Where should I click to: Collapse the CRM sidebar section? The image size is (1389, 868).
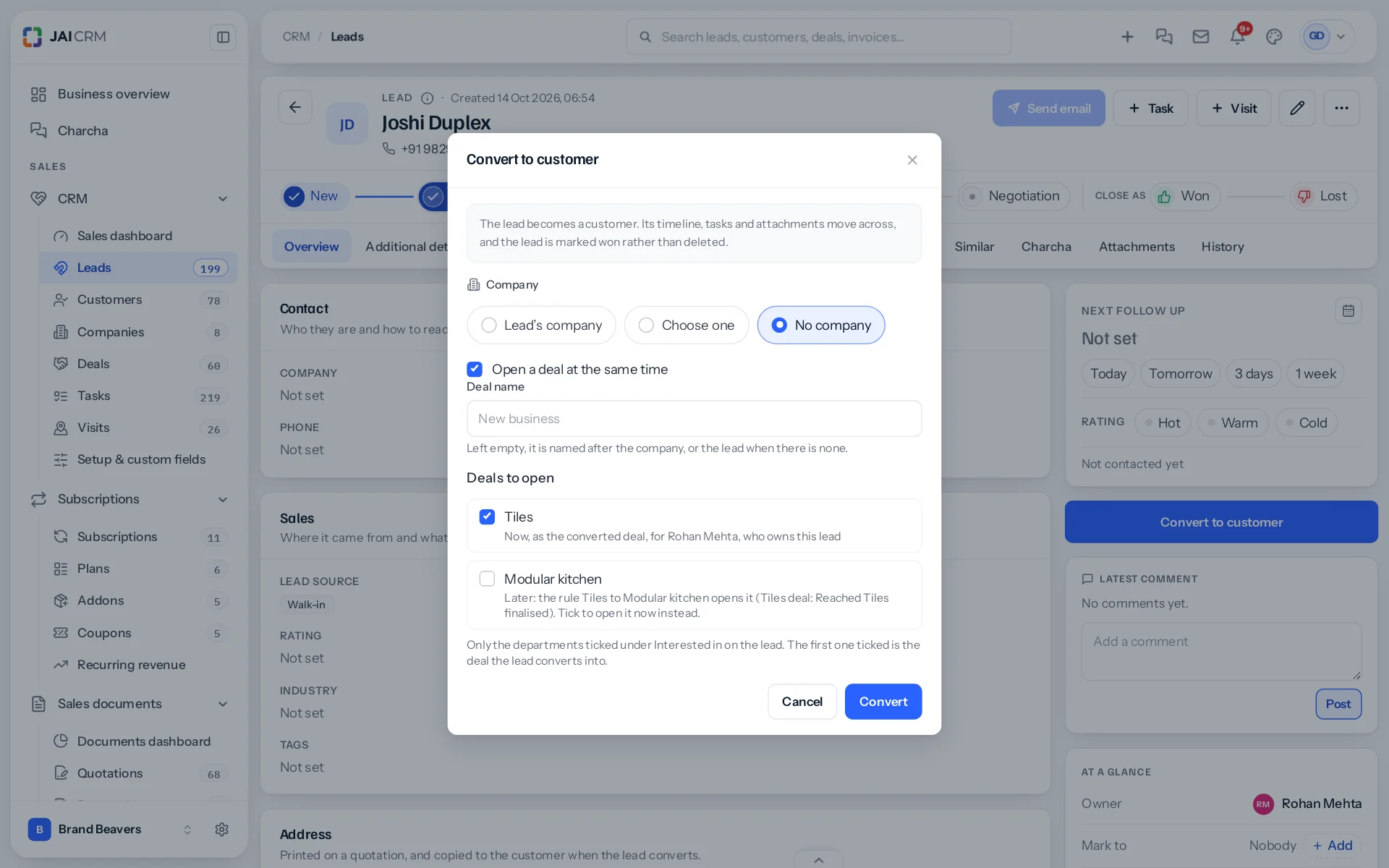coord(223,199)
